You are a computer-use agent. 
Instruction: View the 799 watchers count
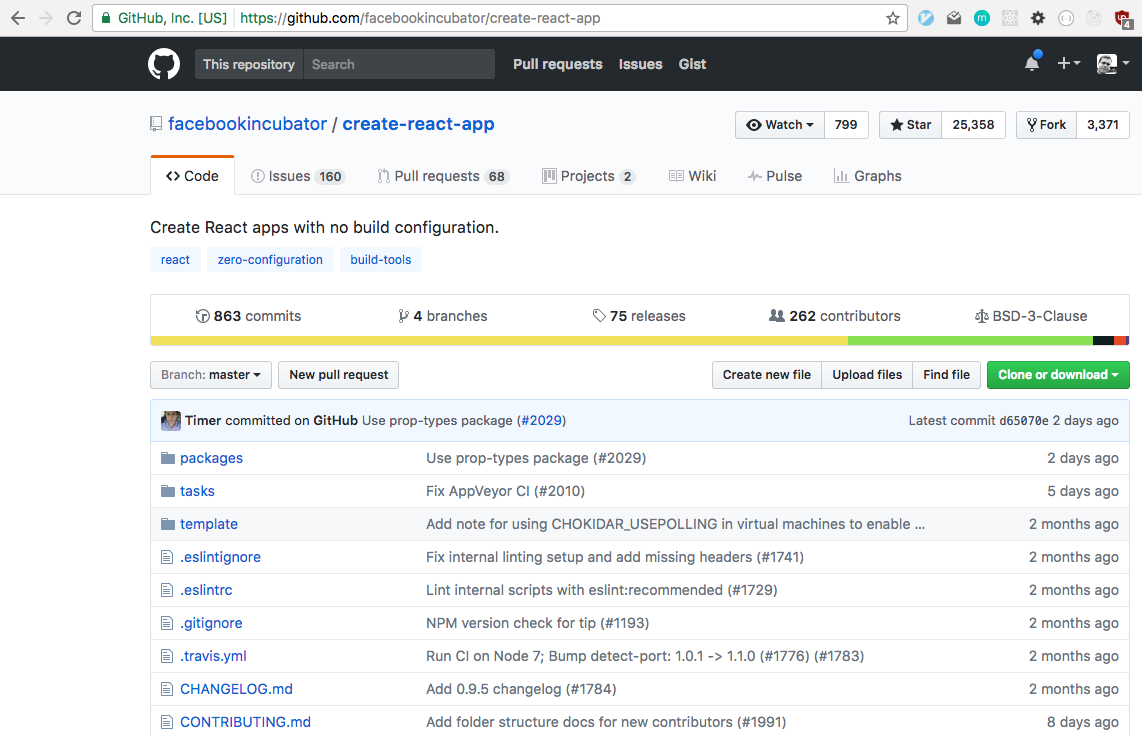pos(846,124)
